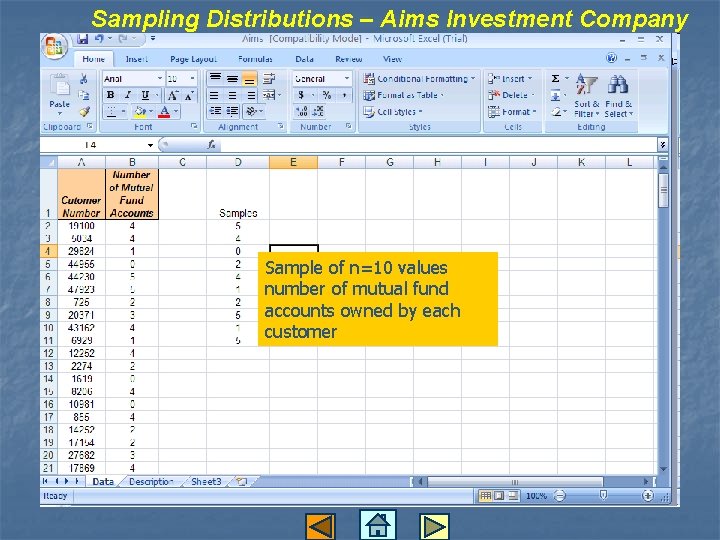Apply percent style
720x540 pixels.
coord(326,95)
